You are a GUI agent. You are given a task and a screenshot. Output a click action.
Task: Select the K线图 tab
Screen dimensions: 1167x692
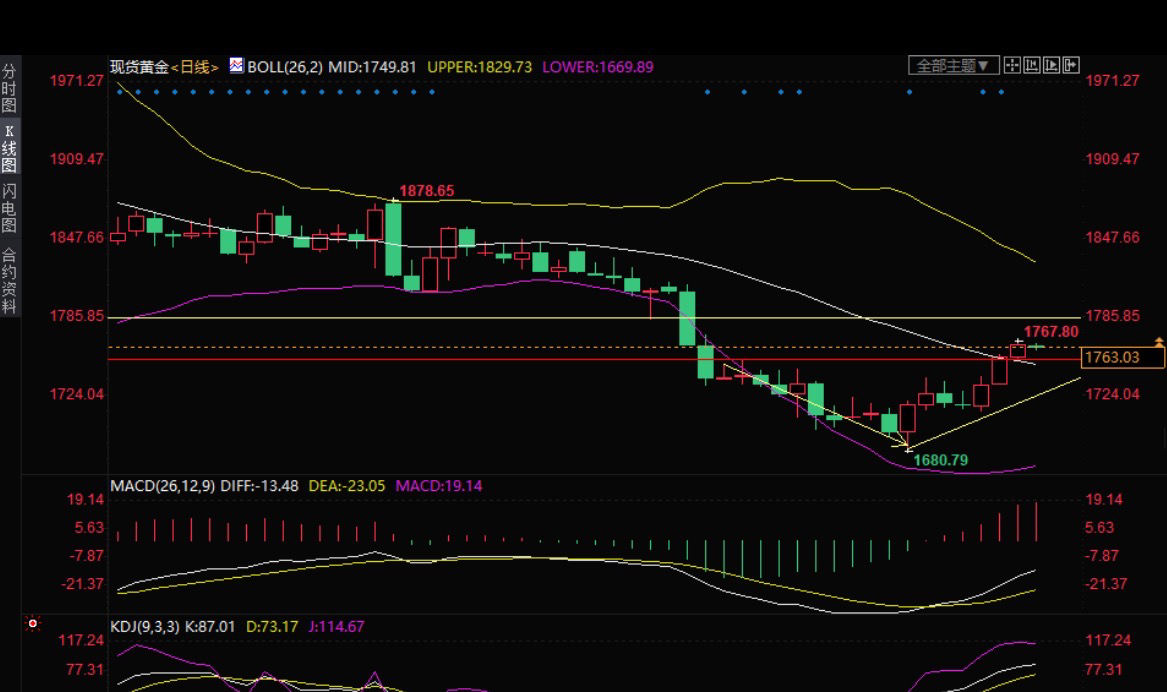click(x=9, y=148)
